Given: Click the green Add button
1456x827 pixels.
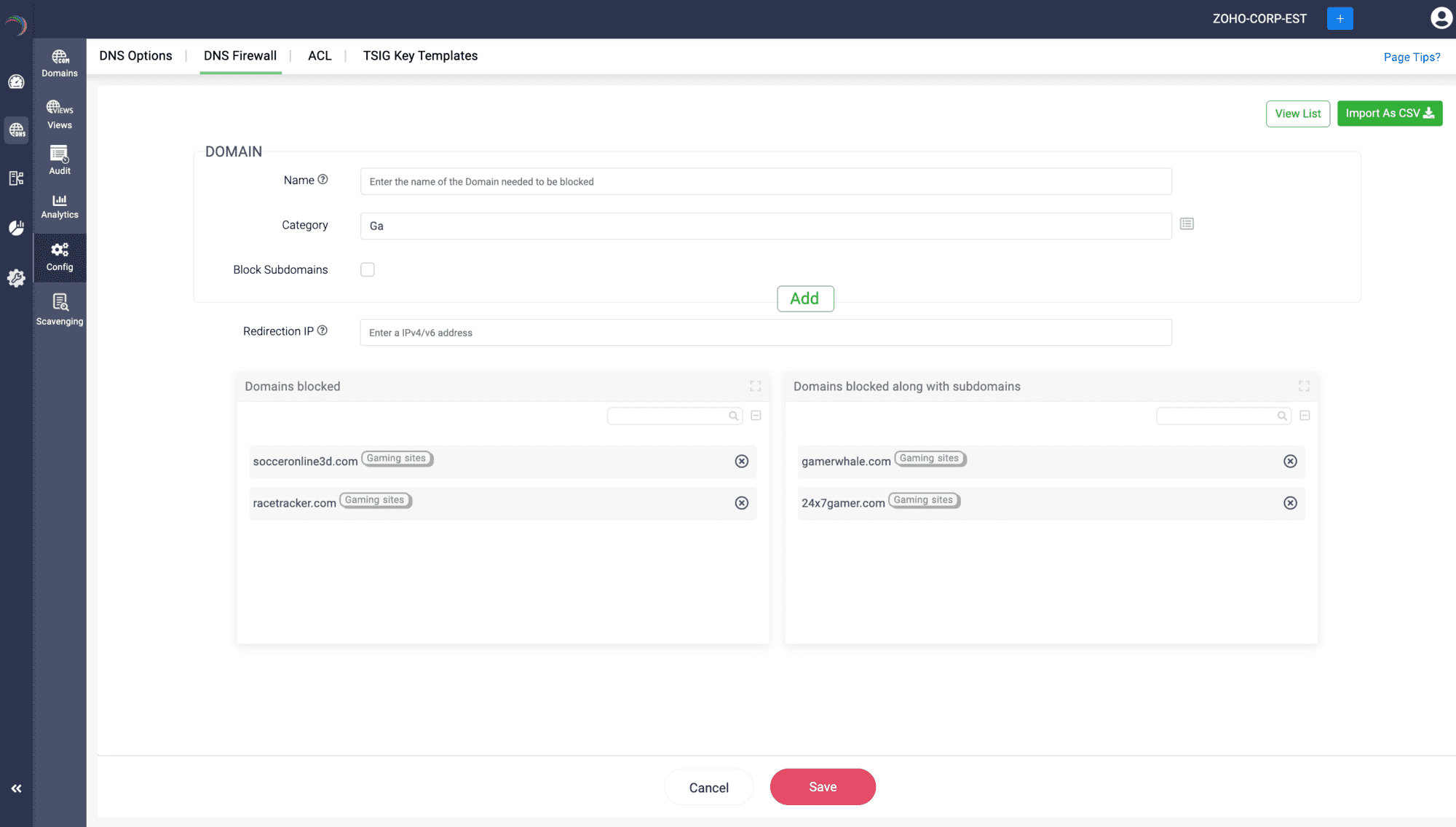Looking at the screenshot, I should coord(805,298).
